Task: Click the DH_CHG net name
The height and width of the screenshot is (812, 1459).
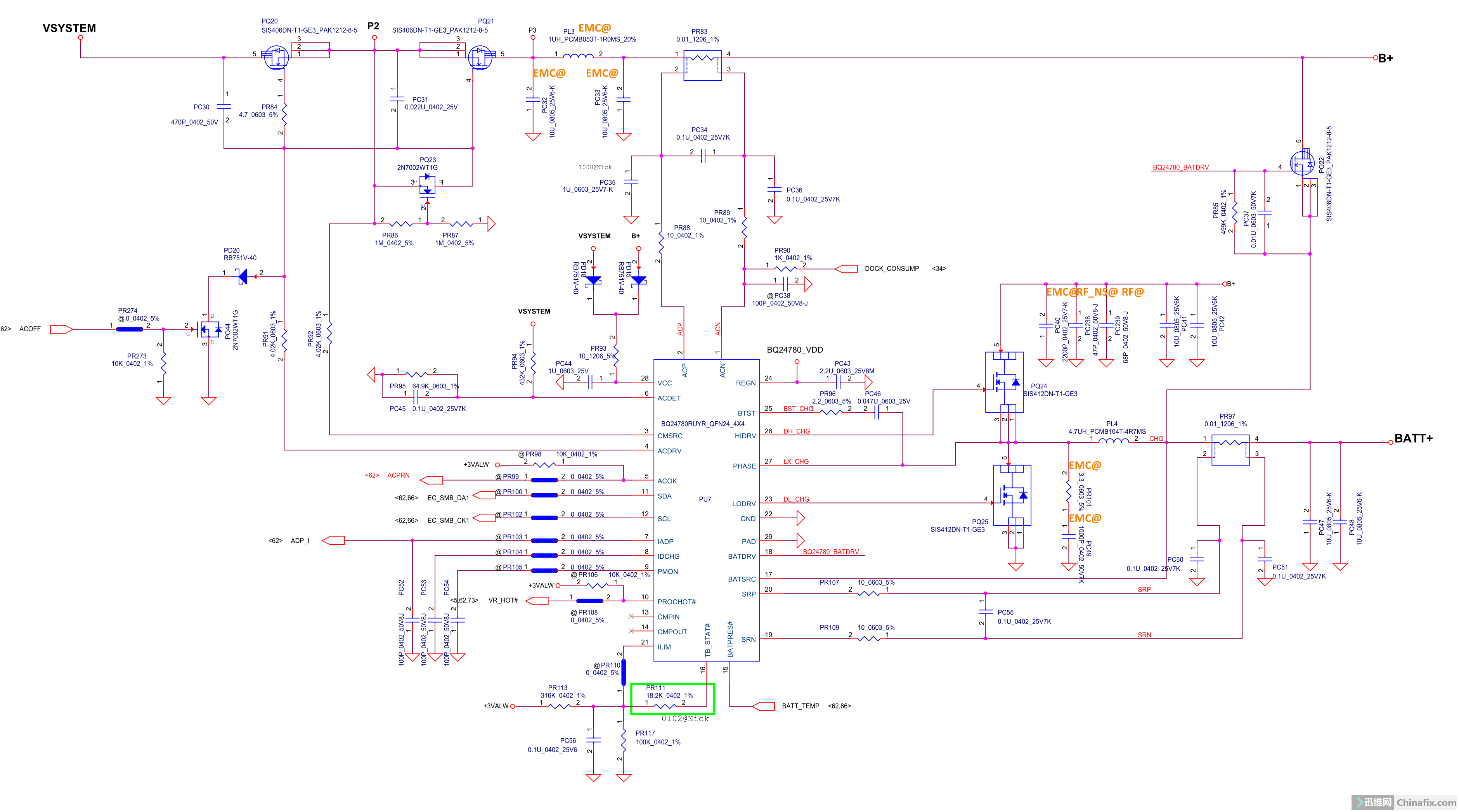Action: coord(796,431)
